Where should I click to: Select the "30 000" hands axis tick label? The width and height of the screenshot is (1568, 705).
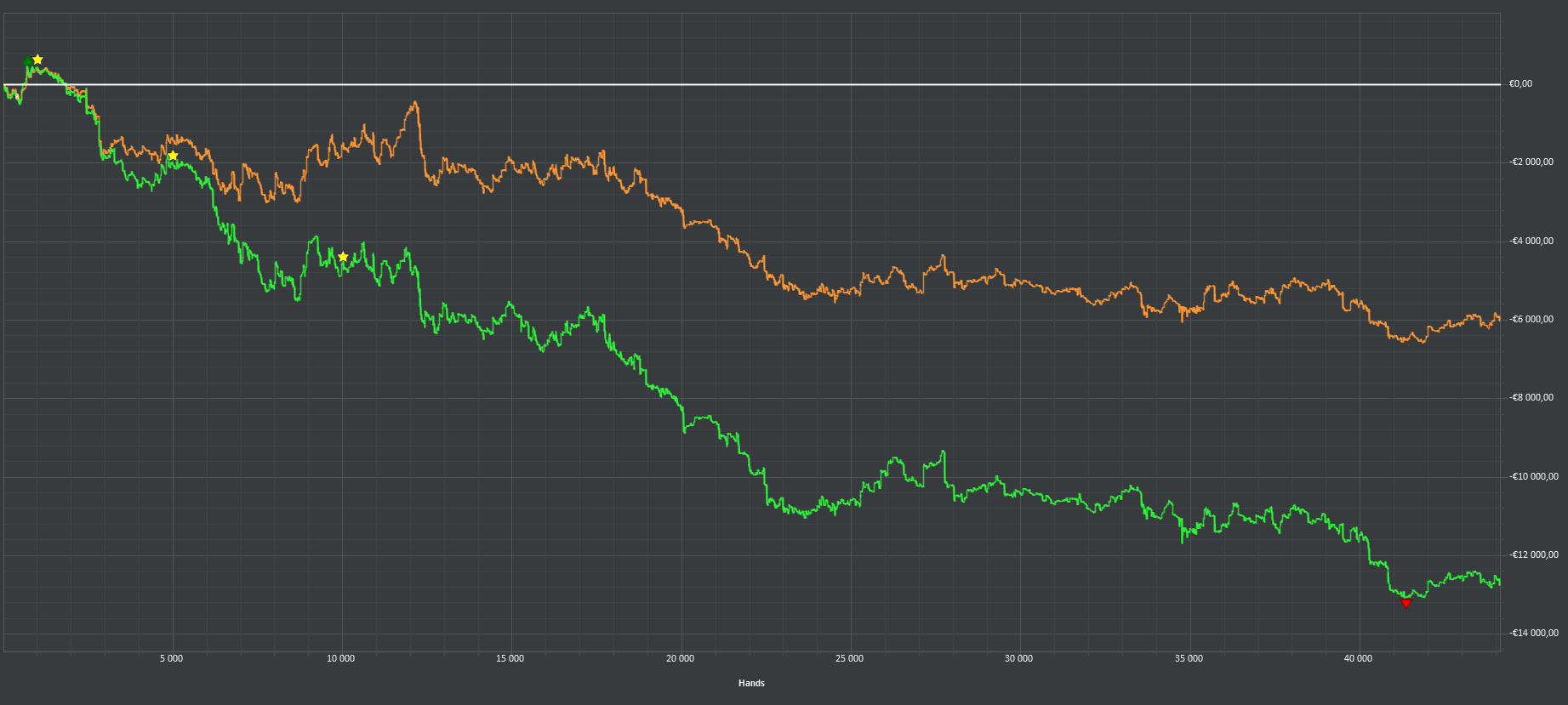(1019, 658)
